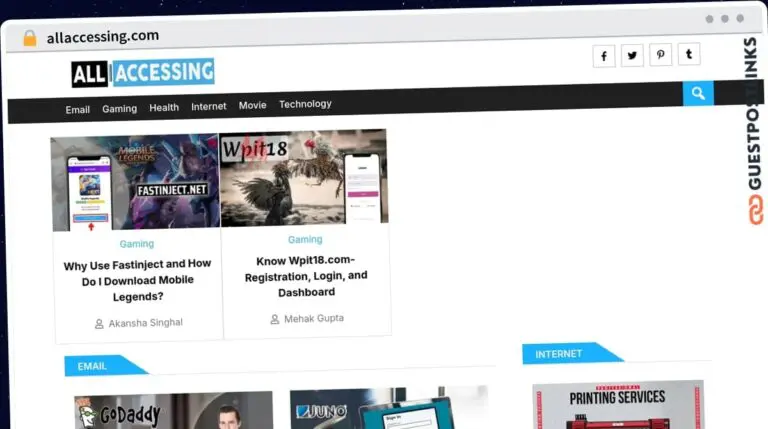Open the Technology navigation item
The image size is (768, 429).
[x=305, y=104]
